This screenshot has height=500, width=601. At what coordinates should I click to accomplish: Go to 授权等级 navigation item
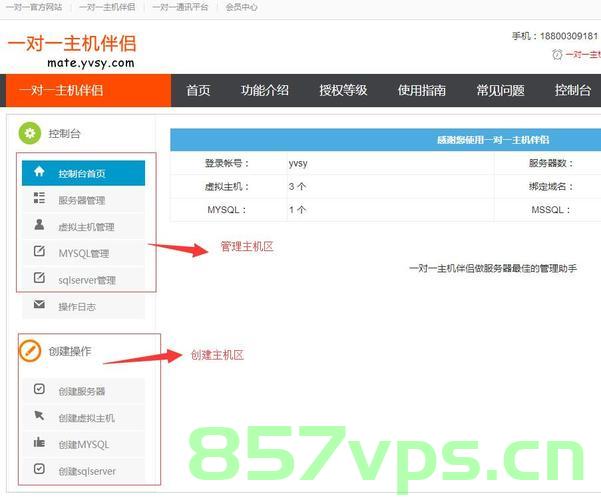pyautogui.click(x=343, y=90)
